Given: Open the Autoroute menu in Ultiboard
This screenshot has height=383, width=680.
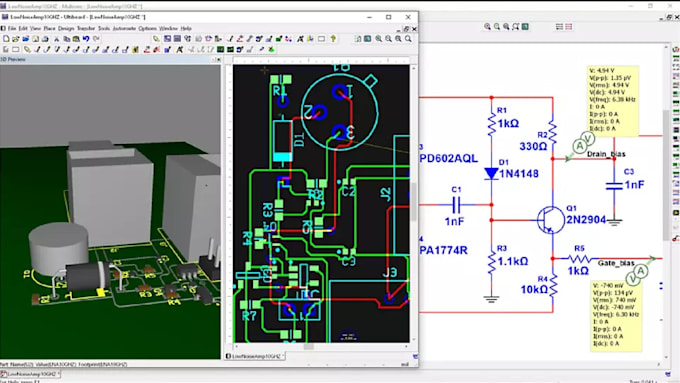Looking at the screenshot, I should tap(124, 28).
